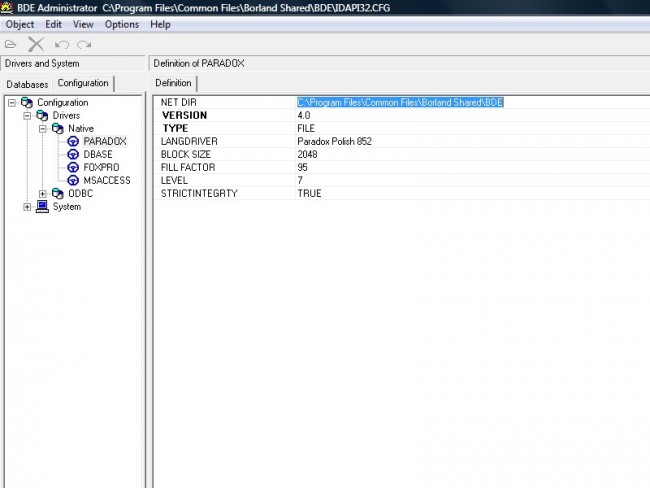650x488 pixels.
Task: Click the VERSION parameter label
Action: click(184, 115)
